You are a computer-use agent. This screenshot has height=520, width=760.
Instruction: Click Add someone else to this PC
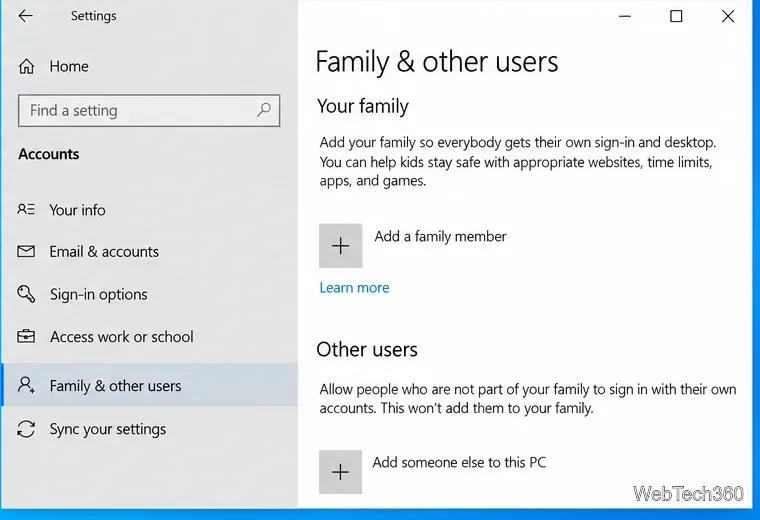[459, 462]
